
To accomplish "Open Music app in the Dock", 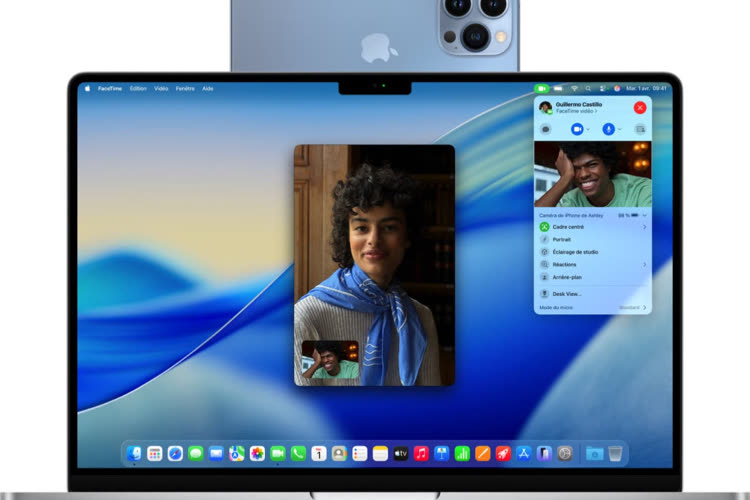I will (x=421, y=454).
